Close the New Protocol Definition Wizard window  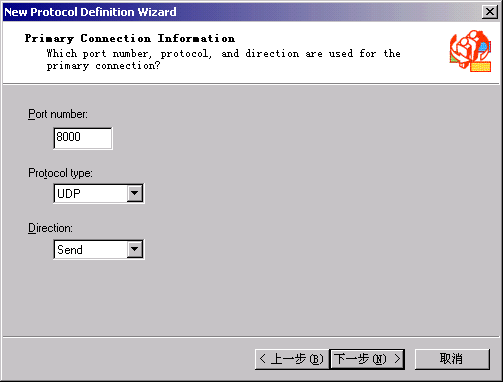(x=490, y=12)
